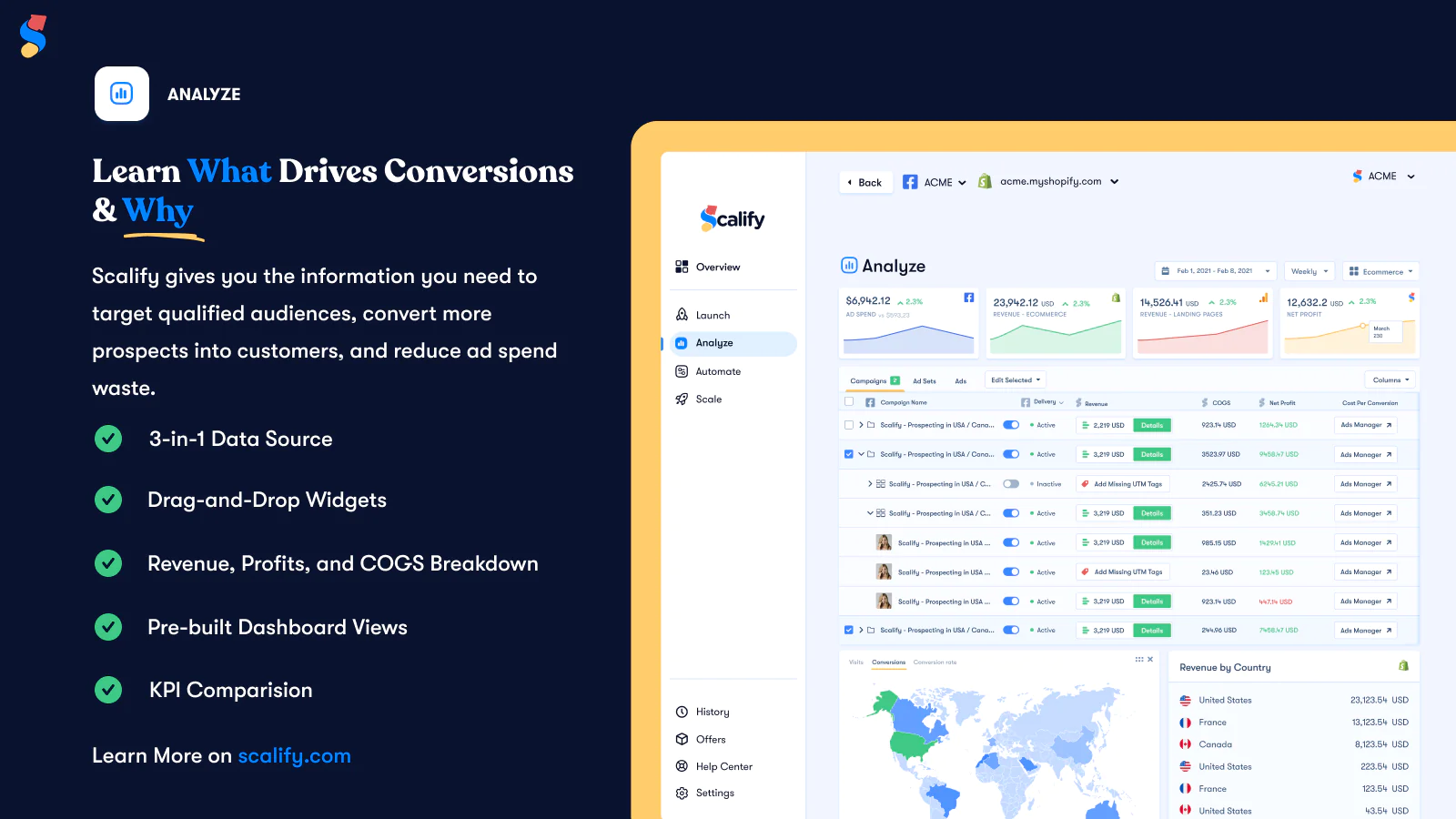
Task: Open the scalify.com link
Action: (x=295, y=755)
